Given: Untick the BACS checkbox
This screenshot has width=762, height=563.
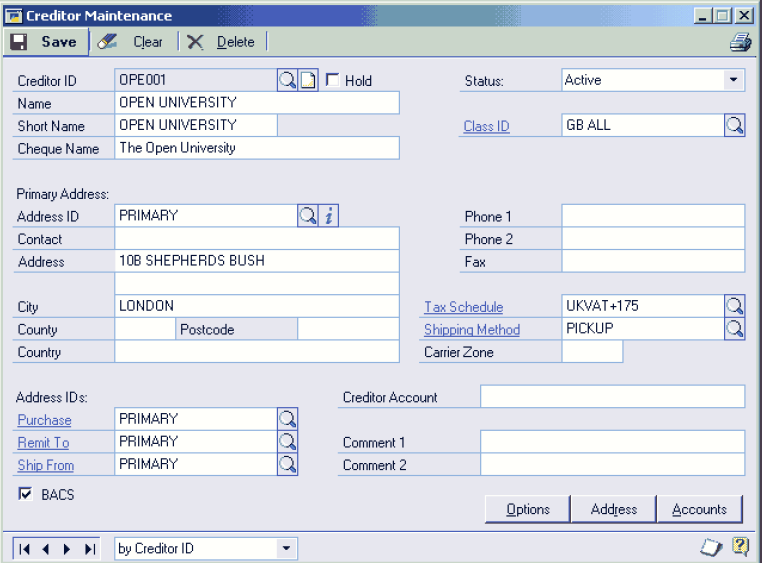Looking at the screenshot, I should tap(25, 494).
